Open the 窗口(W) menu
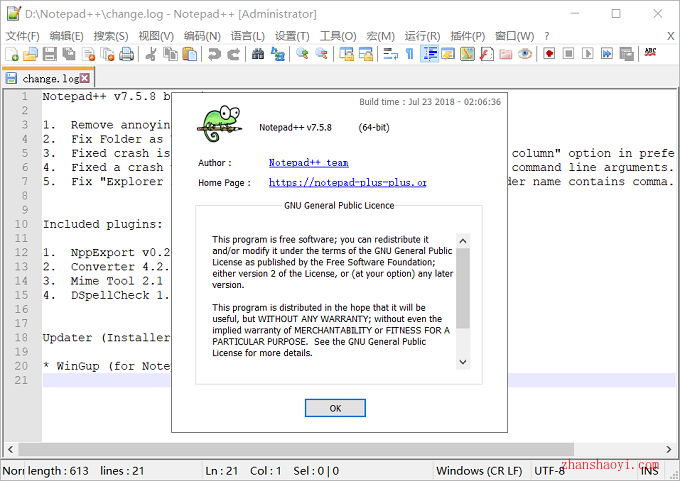The width and height of the screenshot is (680, 481). [x=514, y=36]
